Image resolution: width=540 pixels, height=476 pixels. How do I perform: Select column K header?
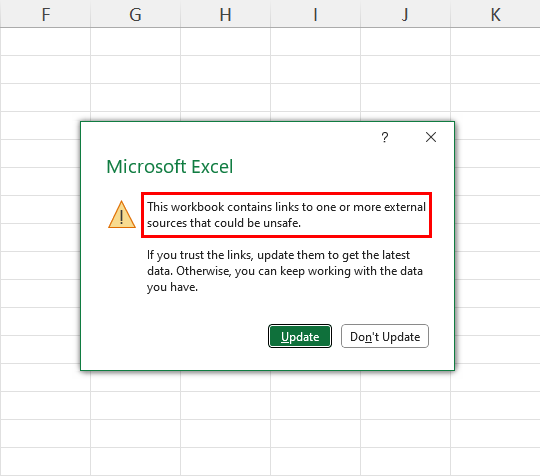pos(495,14)
